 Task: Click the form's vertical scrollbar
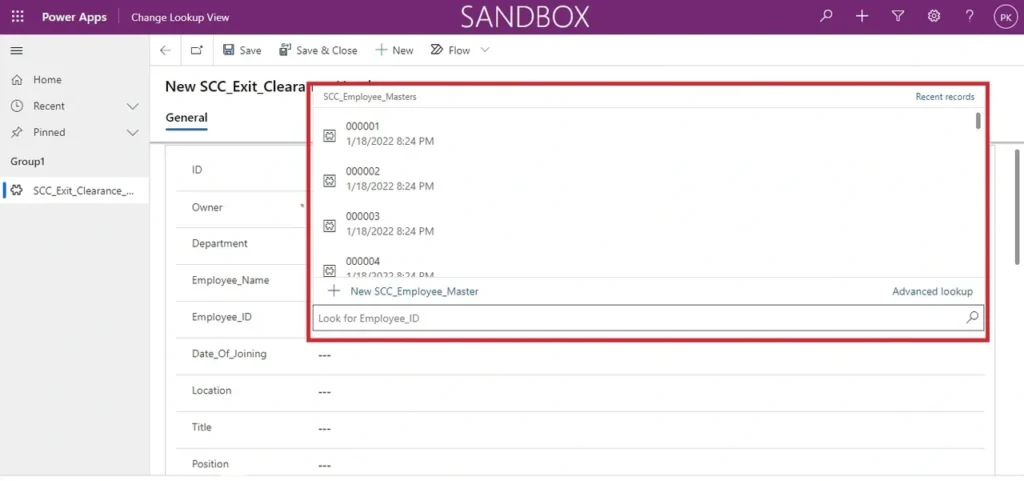click(x=1017, y=207)
